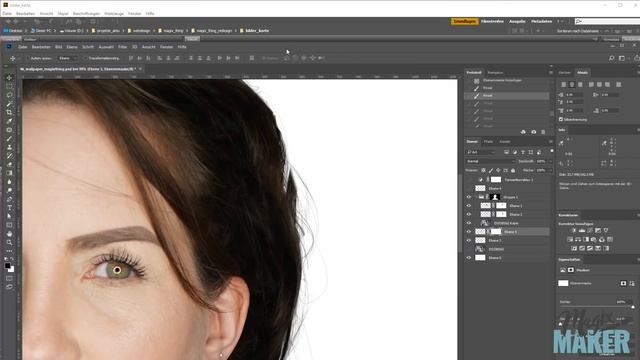Toggle Quick Mask mode icon
Image resolution: width=640 pixels, height=360 pixels.
tap(9, 278)
